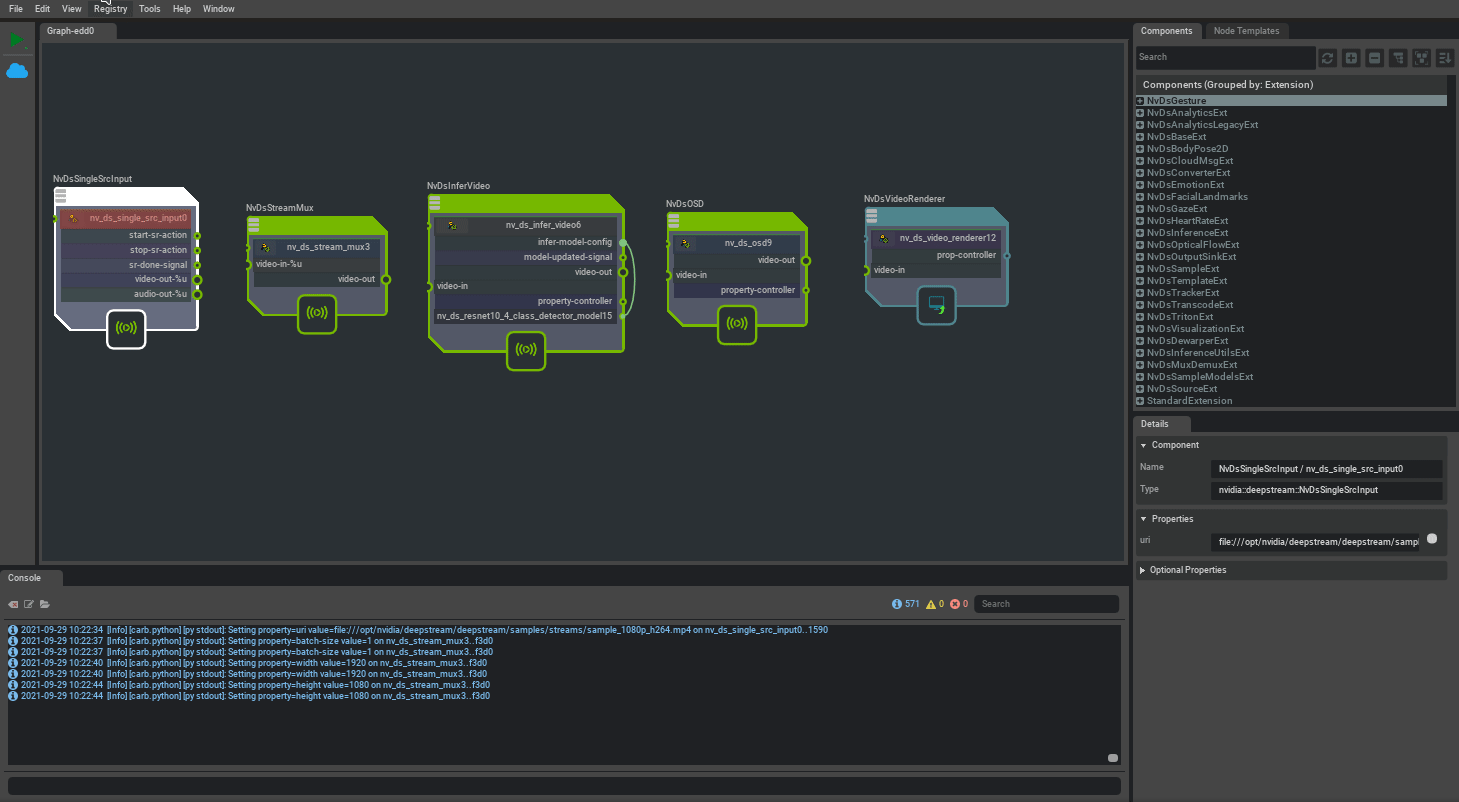Click the refresh icon in Components panel
The height and width of the screenshot is (802, 1459).
click(1327, 58)
